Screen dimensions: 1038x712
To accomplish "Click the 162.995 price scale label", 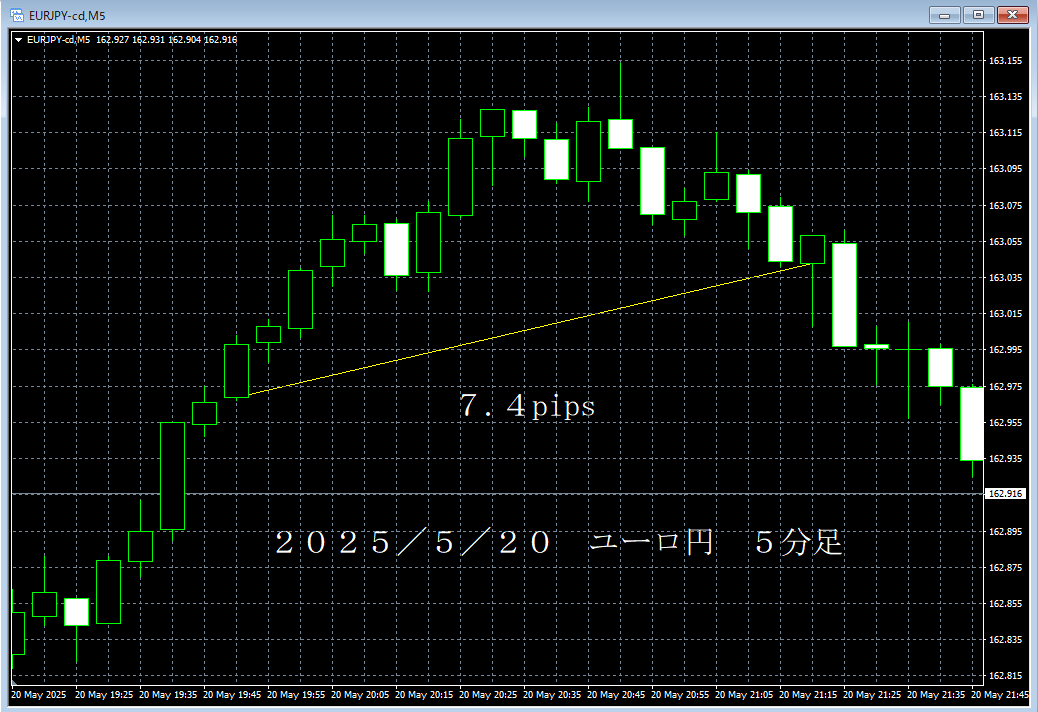I will (1005, 350).
